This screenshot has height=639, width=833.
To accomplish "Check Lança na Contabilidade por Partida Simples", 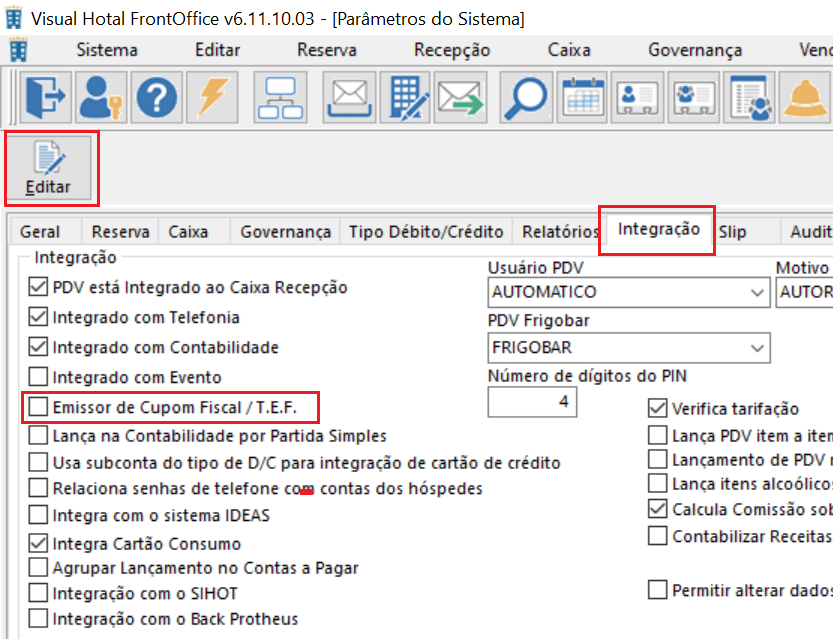I will [38, 436].
